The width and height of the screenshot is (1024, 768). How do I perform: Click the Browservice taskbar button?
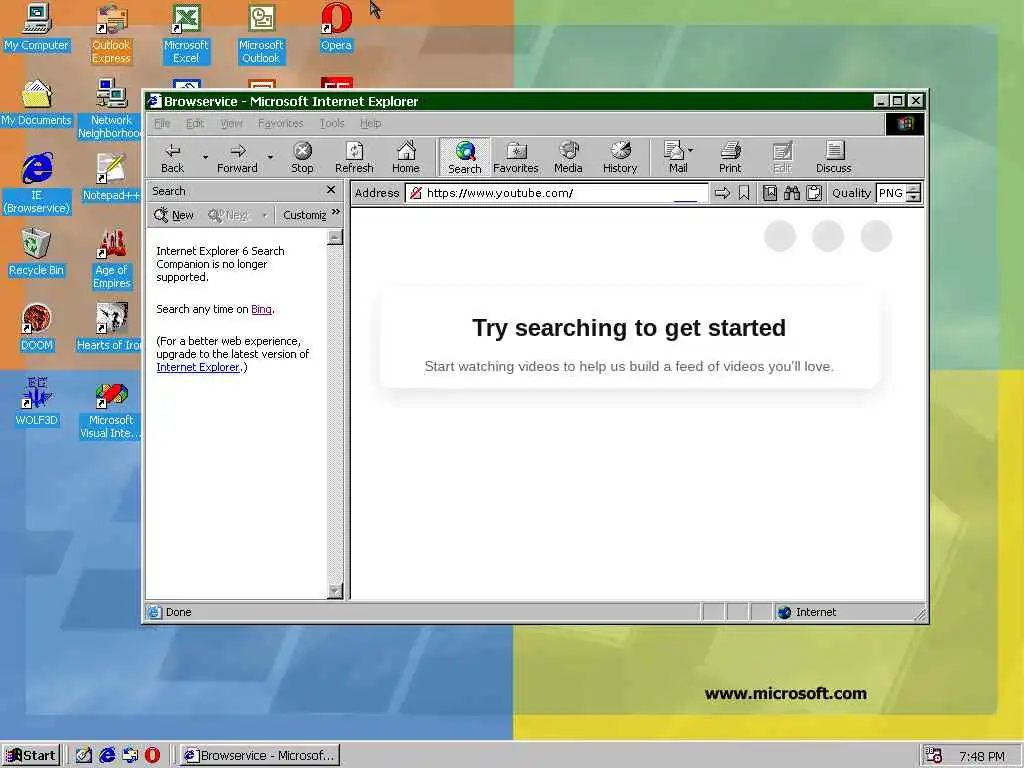pyautogui.click(x=260, y=756)
